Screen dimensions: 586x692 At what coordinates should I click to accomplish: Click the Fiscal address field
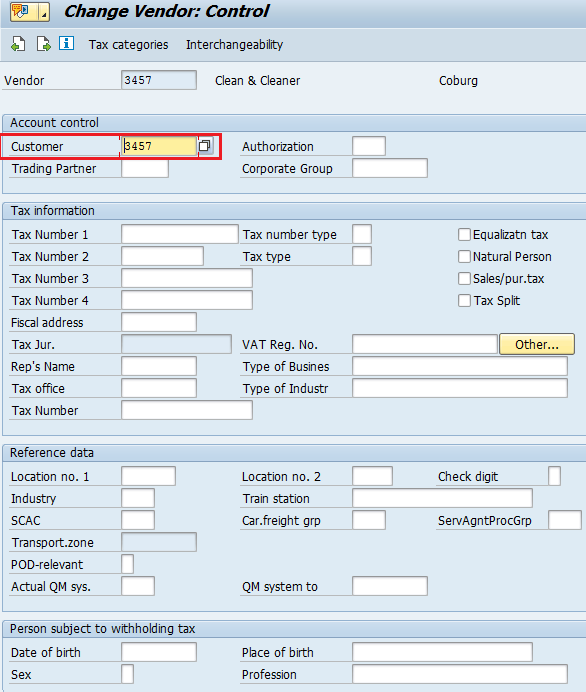coord(159,322)
